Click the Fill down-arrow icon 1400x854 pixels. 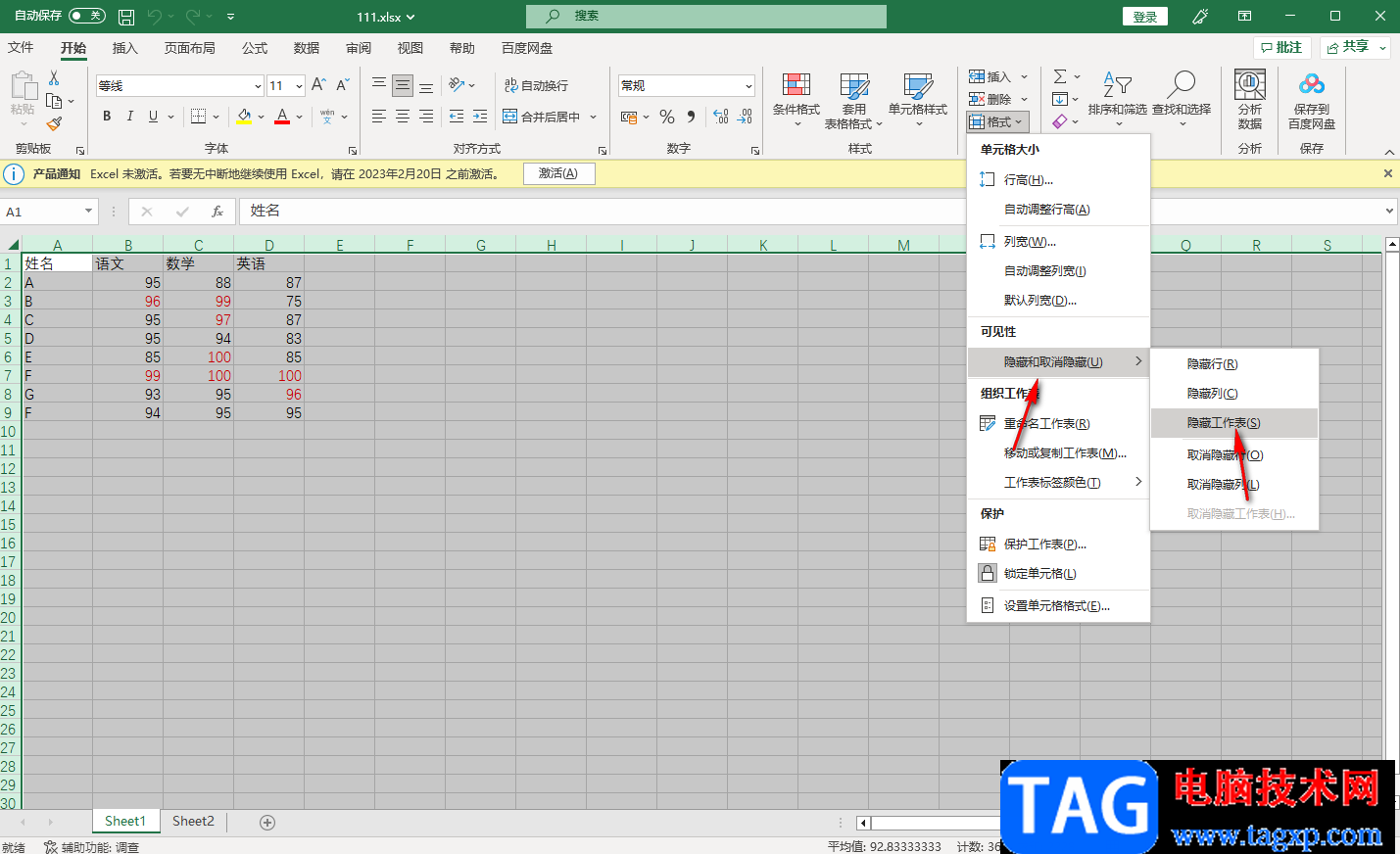point(1060,99)
